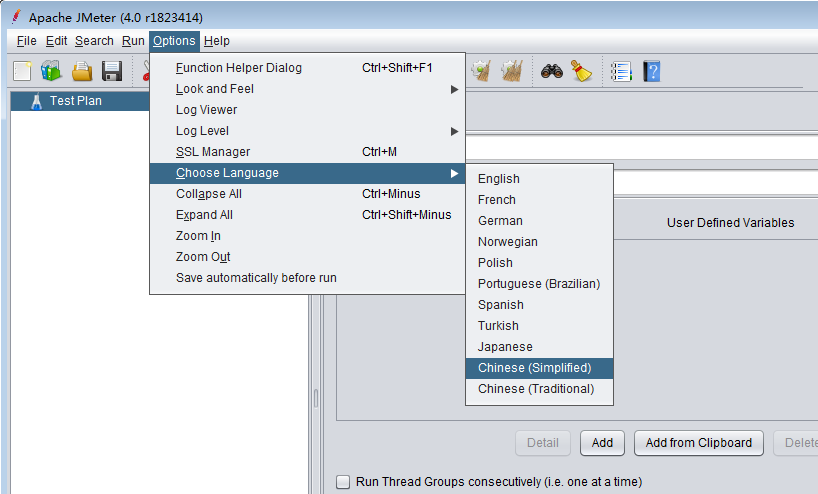Click Zoom Out menu entry
Screen dimensions: 818x494
(307, 257)
